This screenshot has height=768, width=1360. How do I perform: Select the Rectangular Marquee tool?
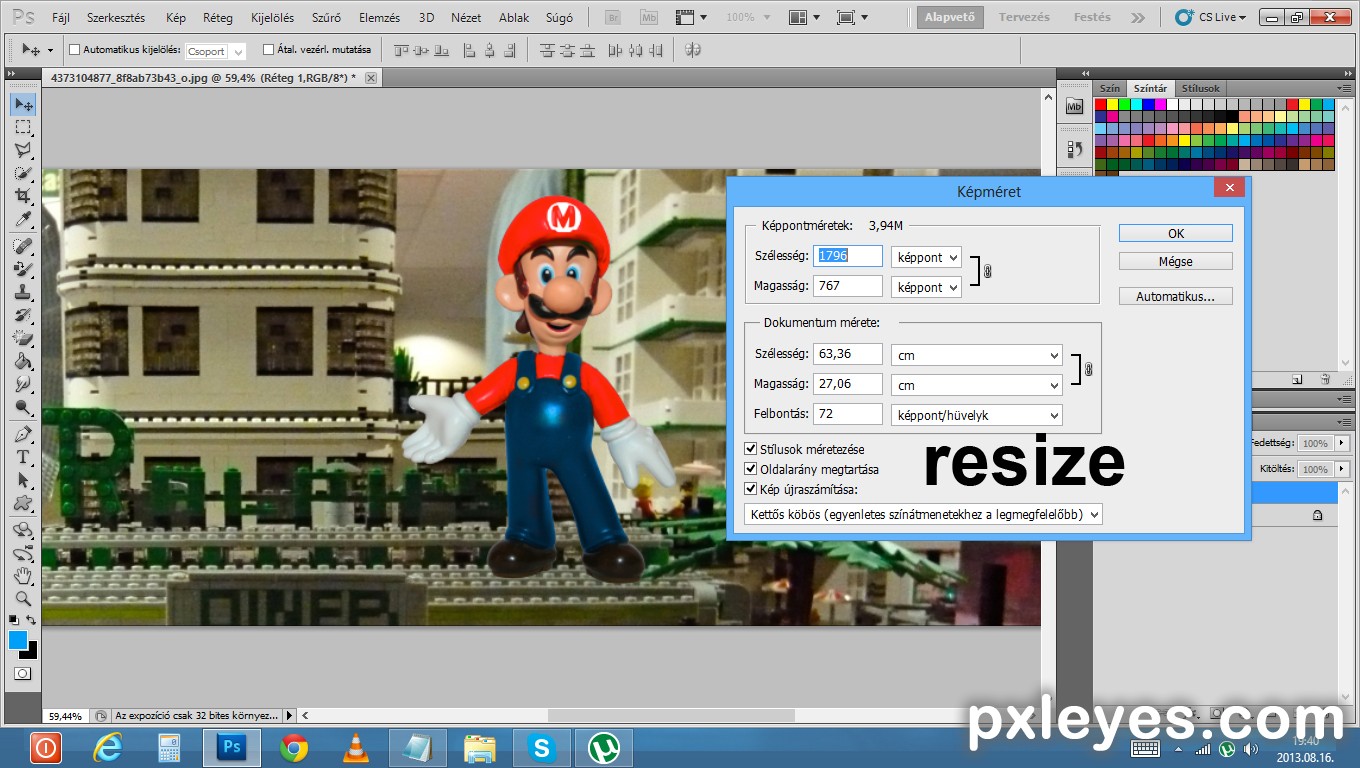pos(23,127)
